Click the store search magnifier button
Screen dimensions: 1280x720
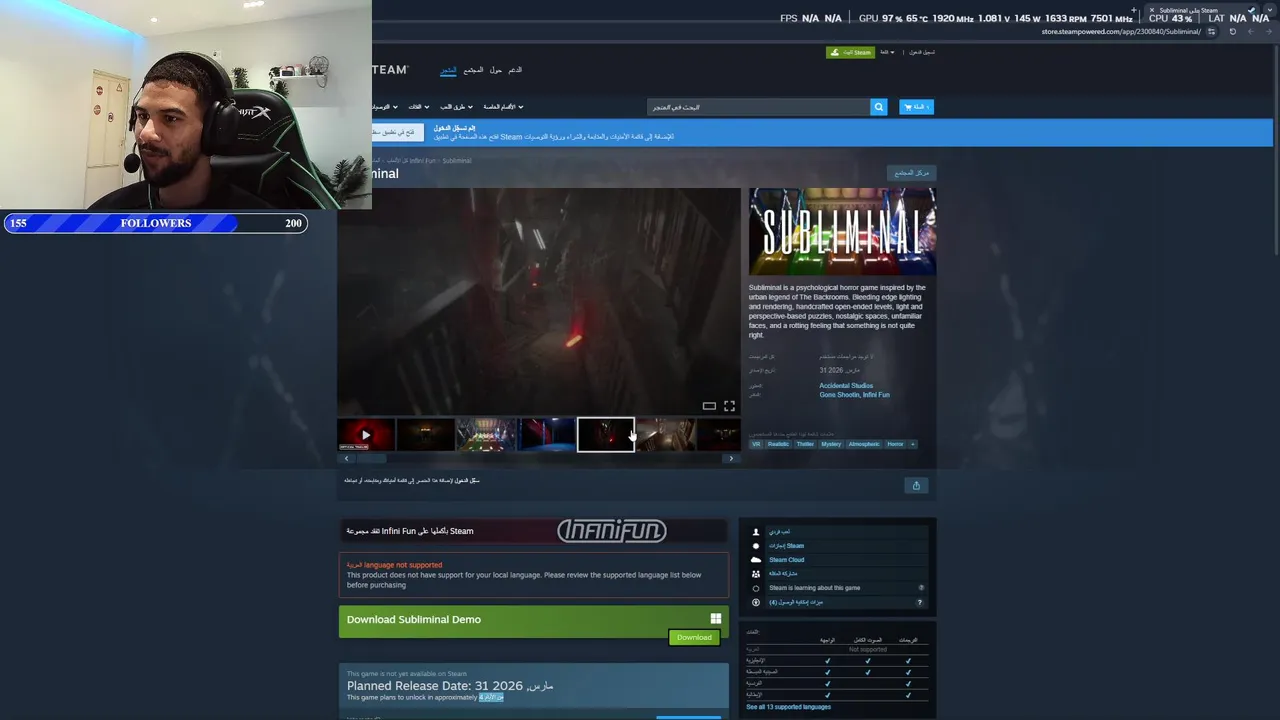(878, 107)
